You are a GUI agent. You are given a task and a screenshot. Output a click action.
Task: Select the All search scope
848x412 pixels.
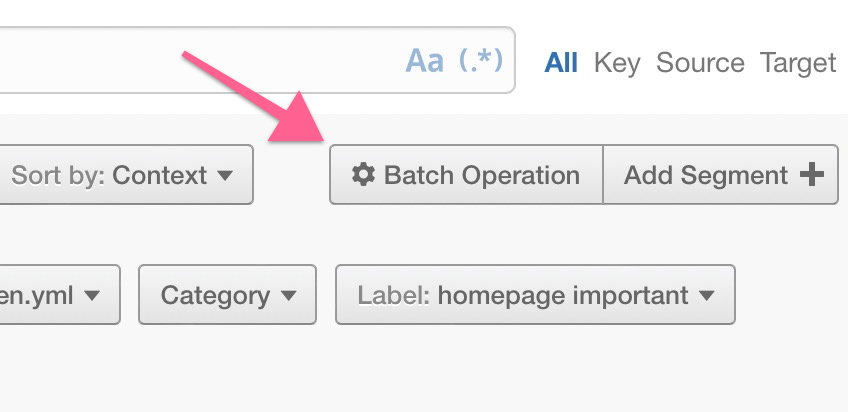561,63
